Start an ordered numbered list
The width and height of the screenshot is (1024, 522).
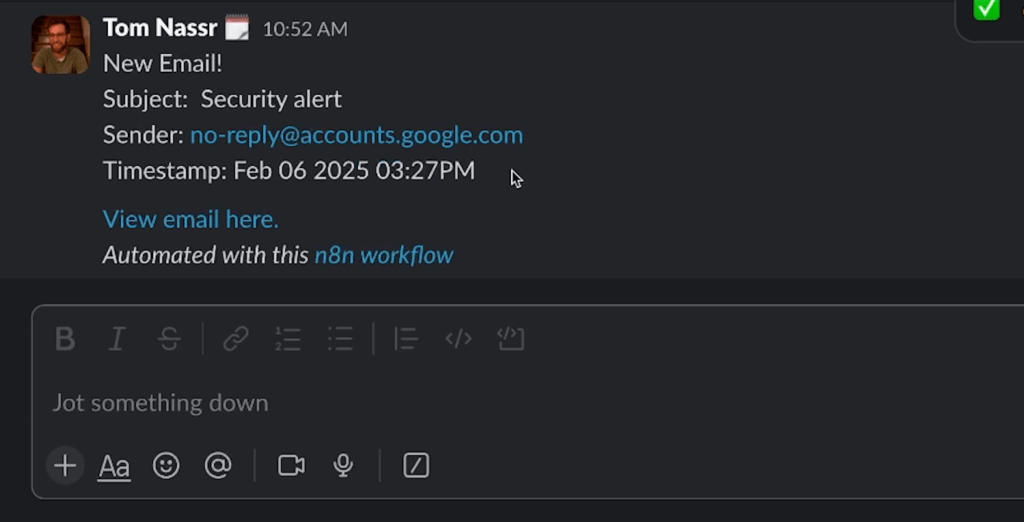(288, 339)
